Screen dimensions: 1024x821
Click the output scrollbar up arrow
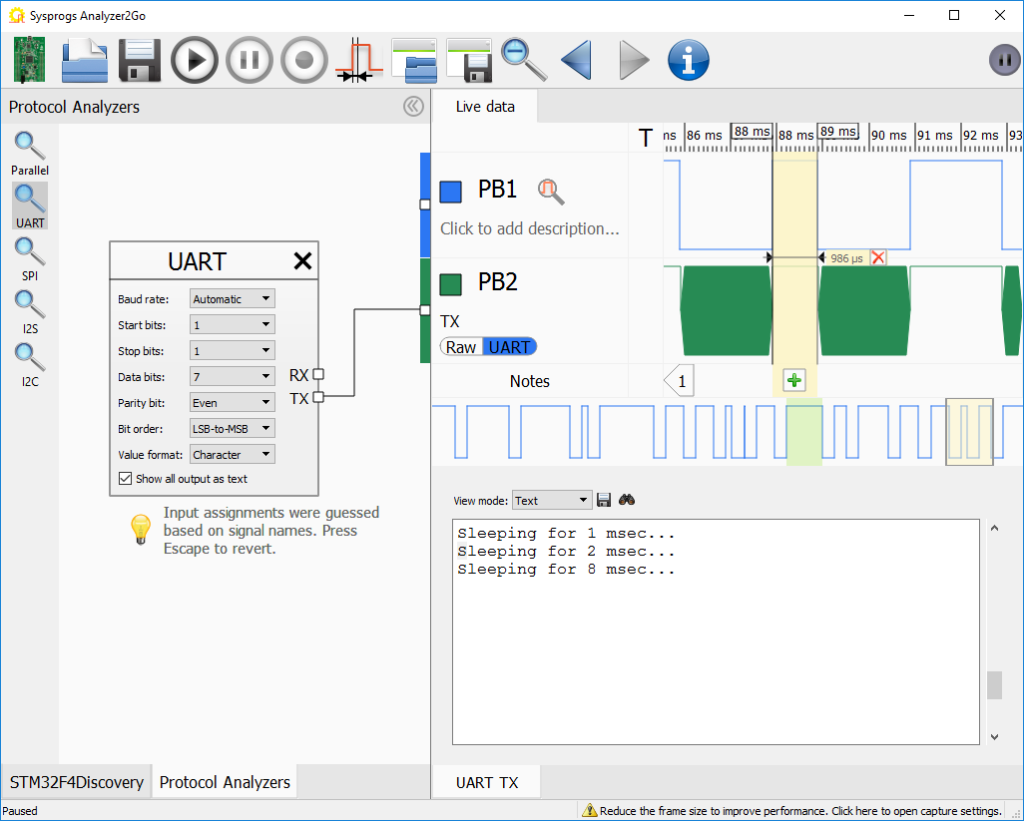995,528
